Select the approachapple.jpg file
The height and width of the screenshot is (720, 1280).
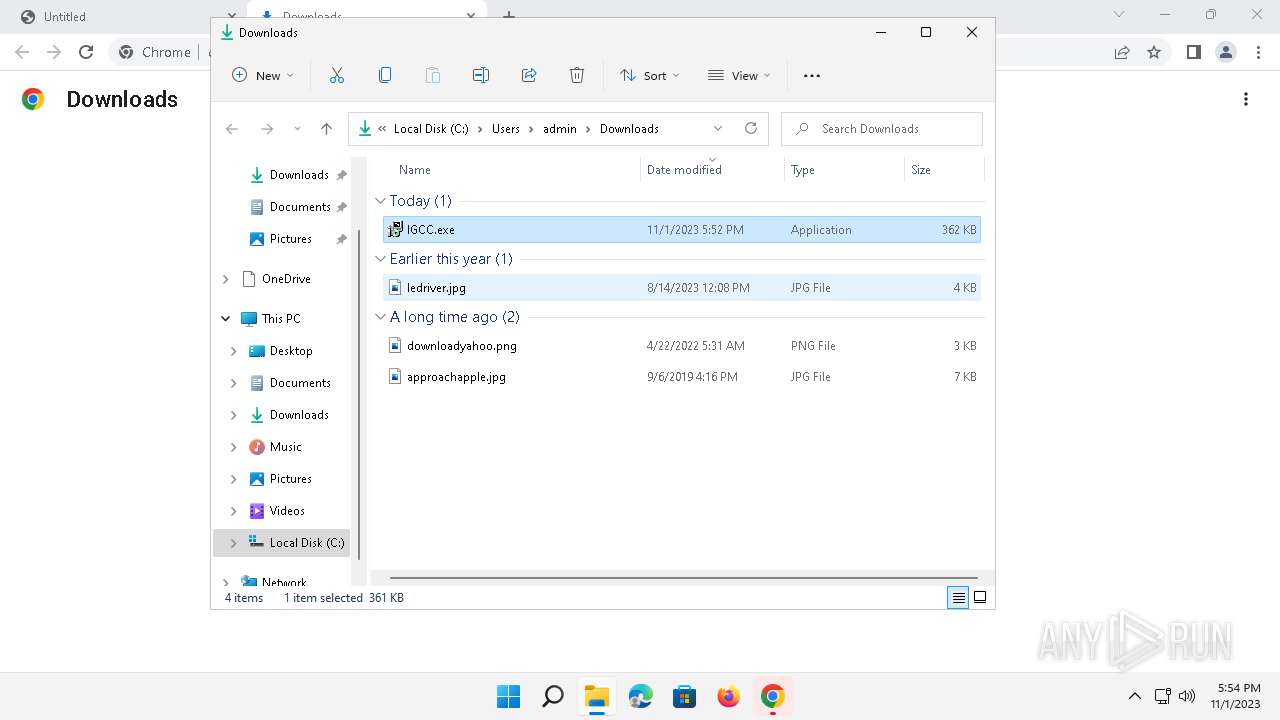coord(681,377)
